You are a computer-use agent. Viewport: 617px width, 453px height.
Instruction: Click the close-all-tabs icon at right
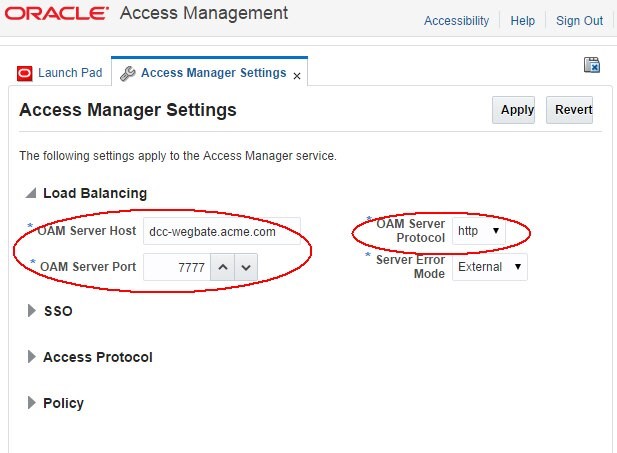pyautogui.click(x=591, y=65)
